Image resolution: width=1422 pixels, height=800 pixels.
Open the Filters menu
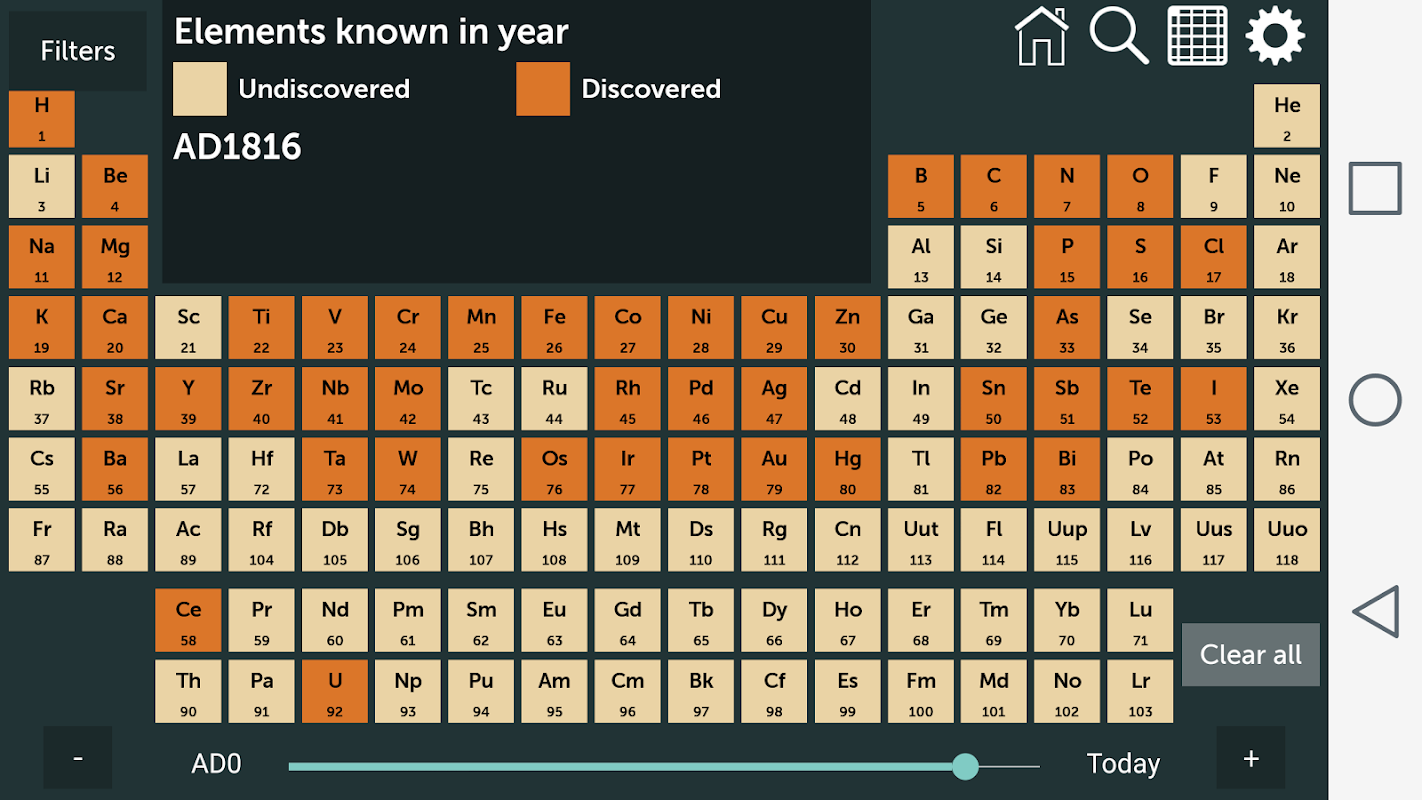tap(78, 51)
